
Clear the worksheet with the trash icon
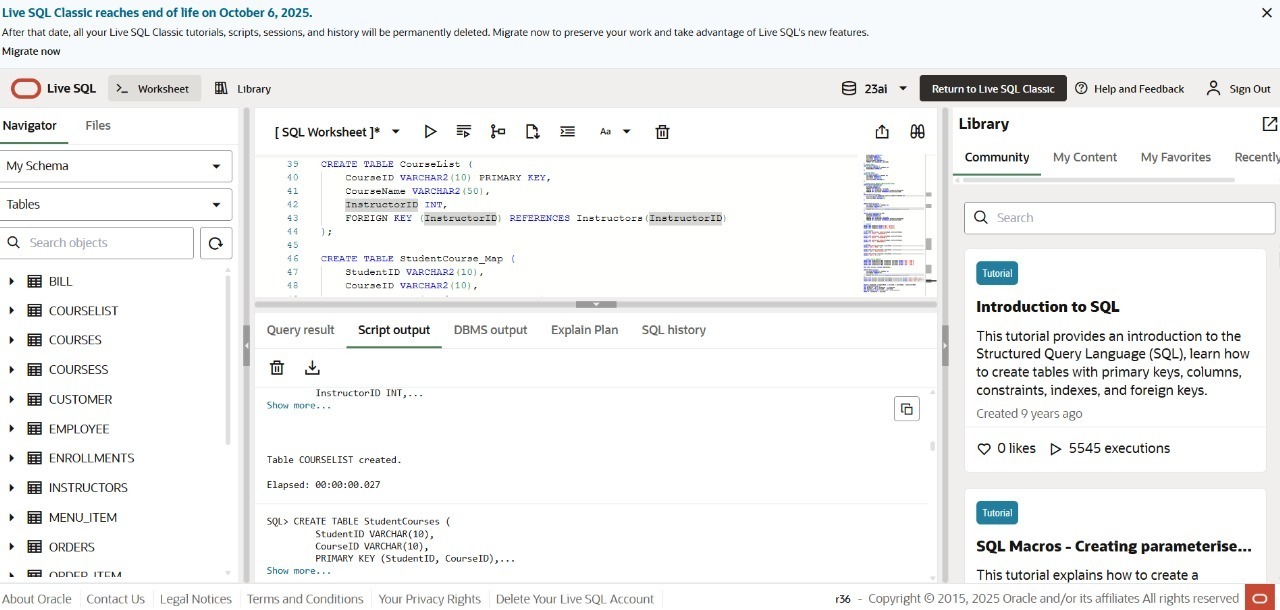[x=662, y=131]
